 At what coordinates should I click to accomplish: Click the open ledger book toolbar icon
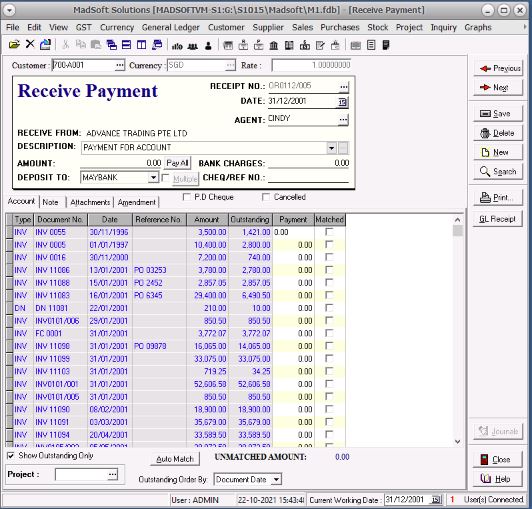click(x=289, y=45)
